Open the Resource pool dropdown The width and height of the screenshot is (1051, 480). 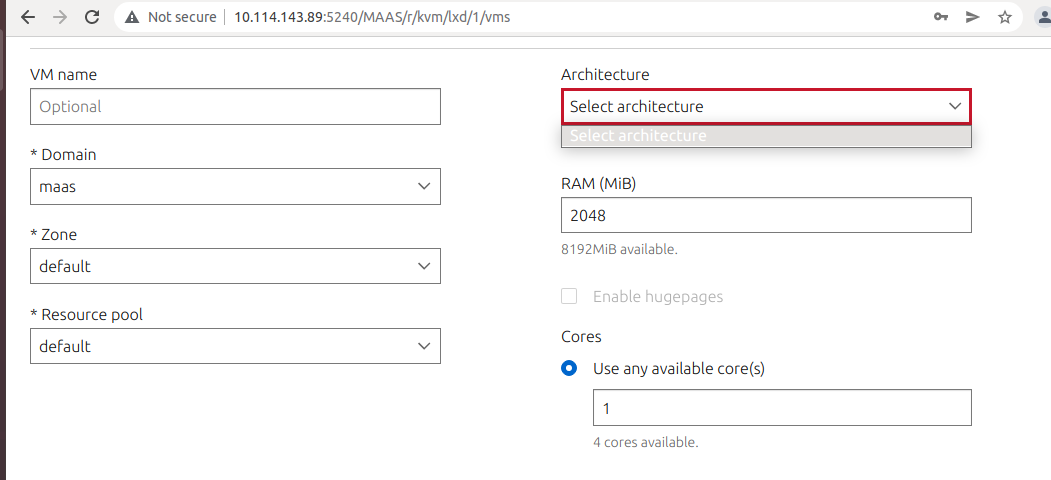coord(235,346)
